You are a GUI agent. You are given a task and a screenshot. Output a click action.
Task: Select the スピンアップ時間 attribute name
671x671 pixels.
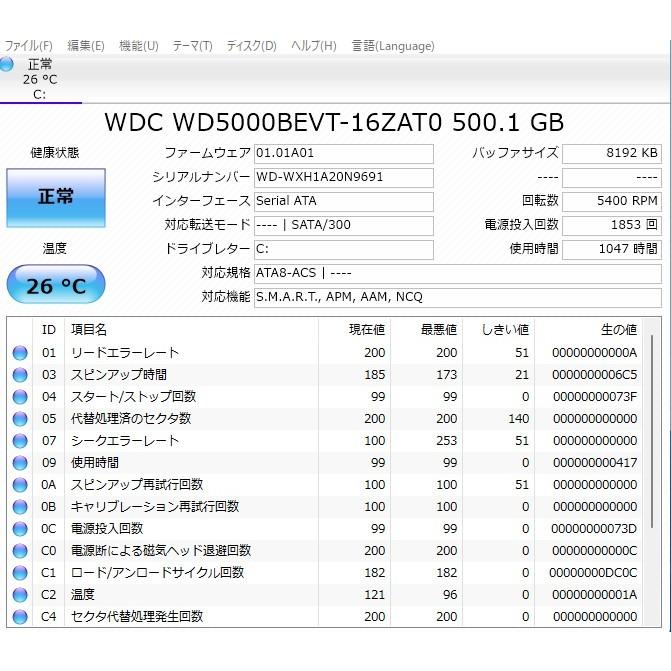(x=119, y=374)
